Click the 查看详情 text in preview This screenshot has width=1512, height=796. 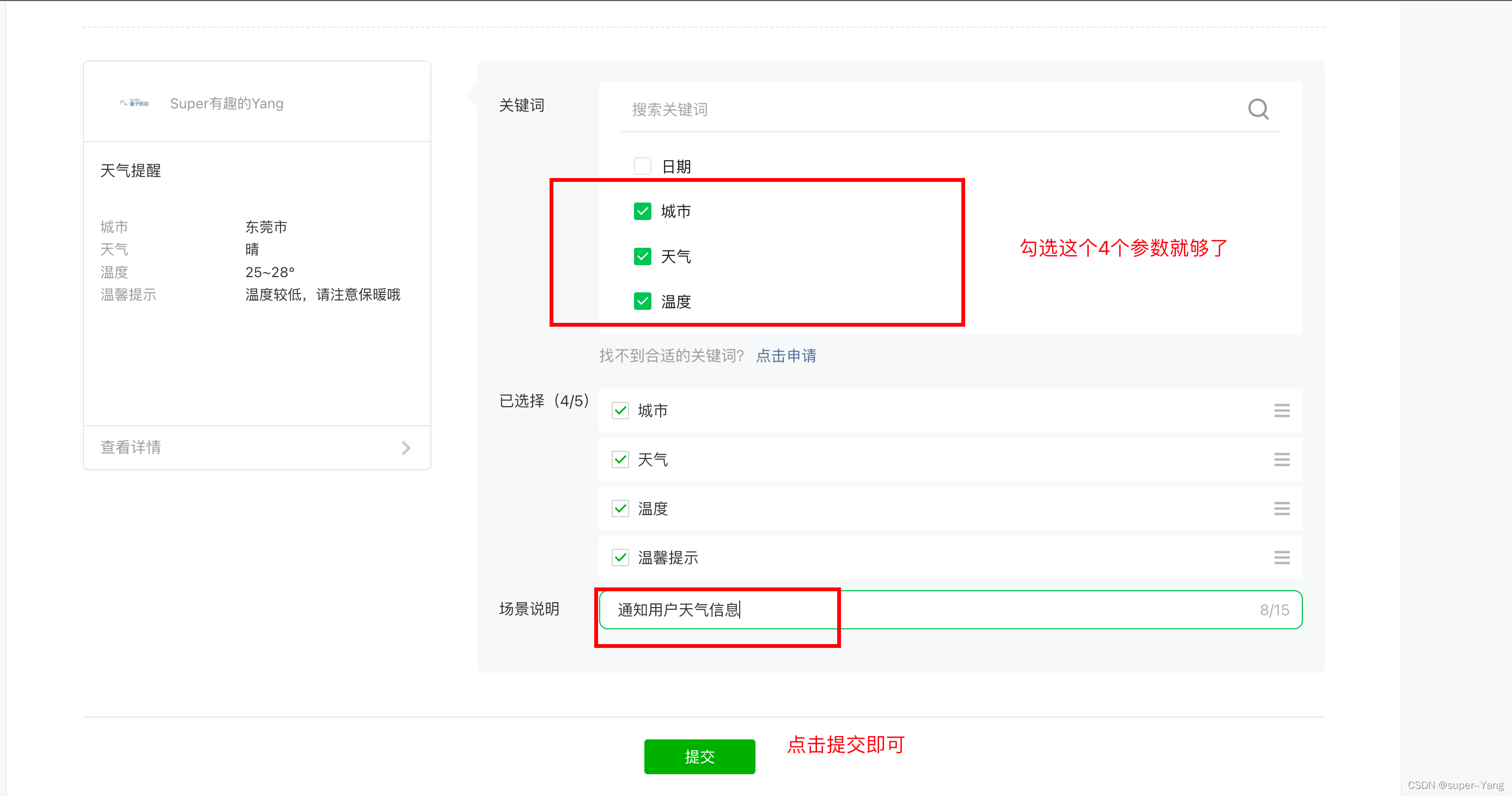coord(130,448)
